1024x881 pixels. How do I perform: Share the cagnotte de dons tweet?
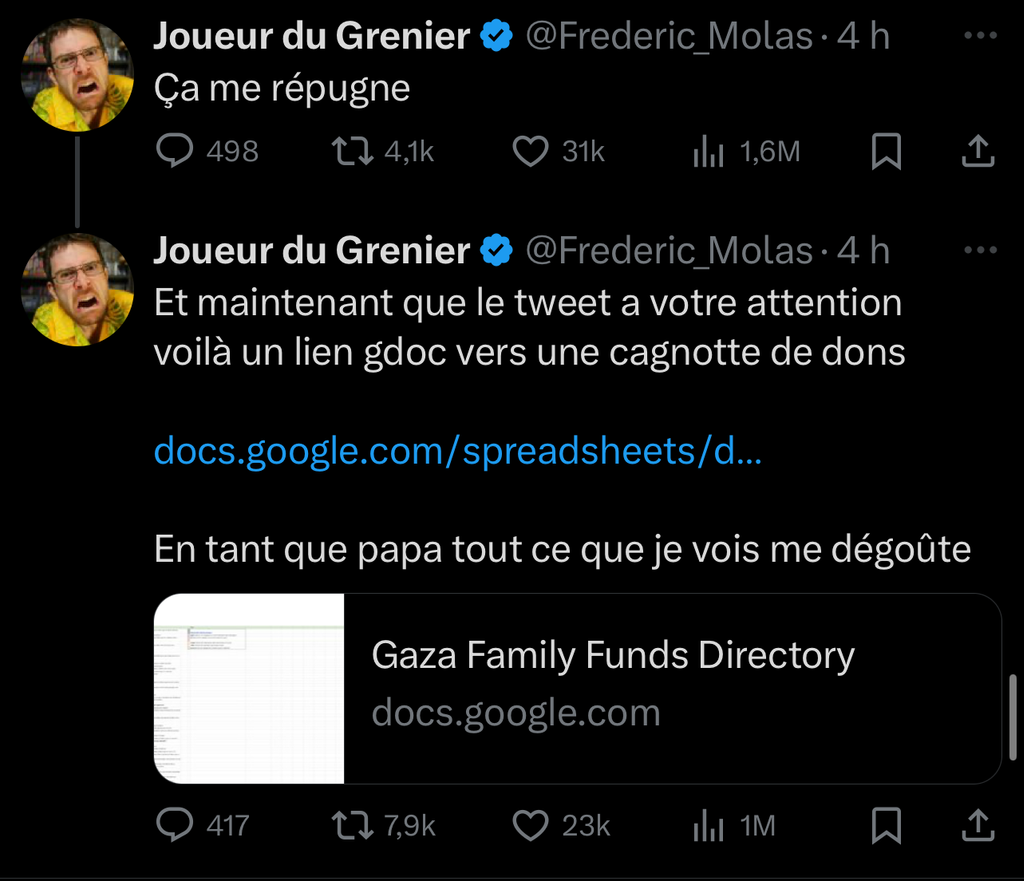point(977,825)
